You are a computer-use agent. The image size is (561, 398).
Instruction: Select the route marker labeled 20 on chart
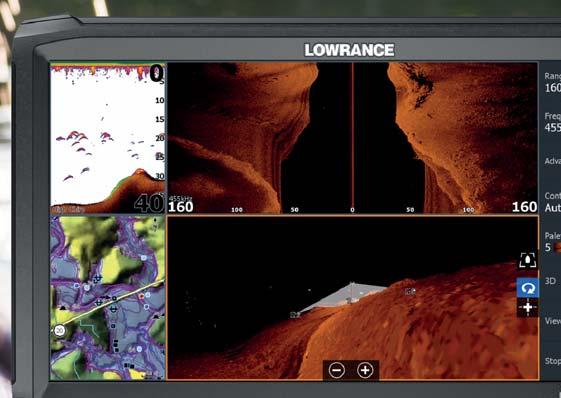pos(59,330)
